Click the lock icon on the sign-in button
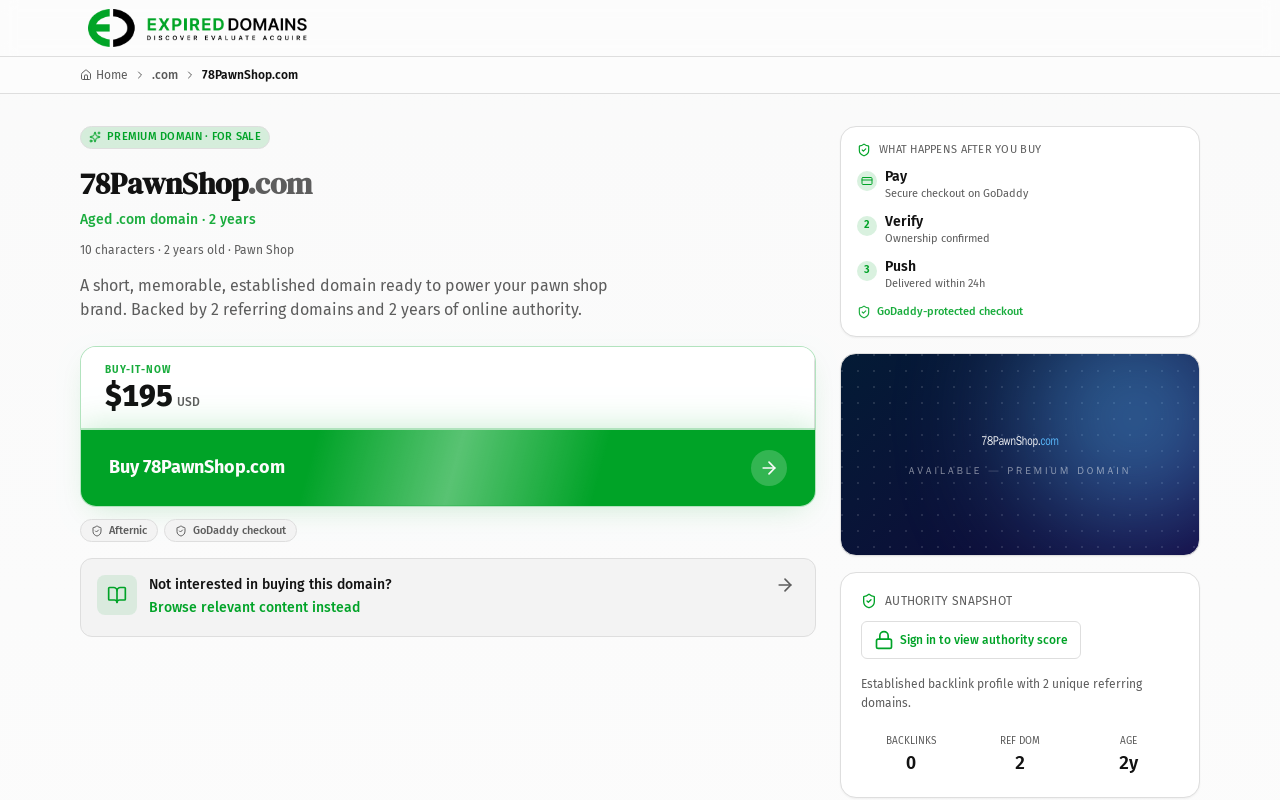Viewport: 1280px width, 800px height. click(884, 640)
